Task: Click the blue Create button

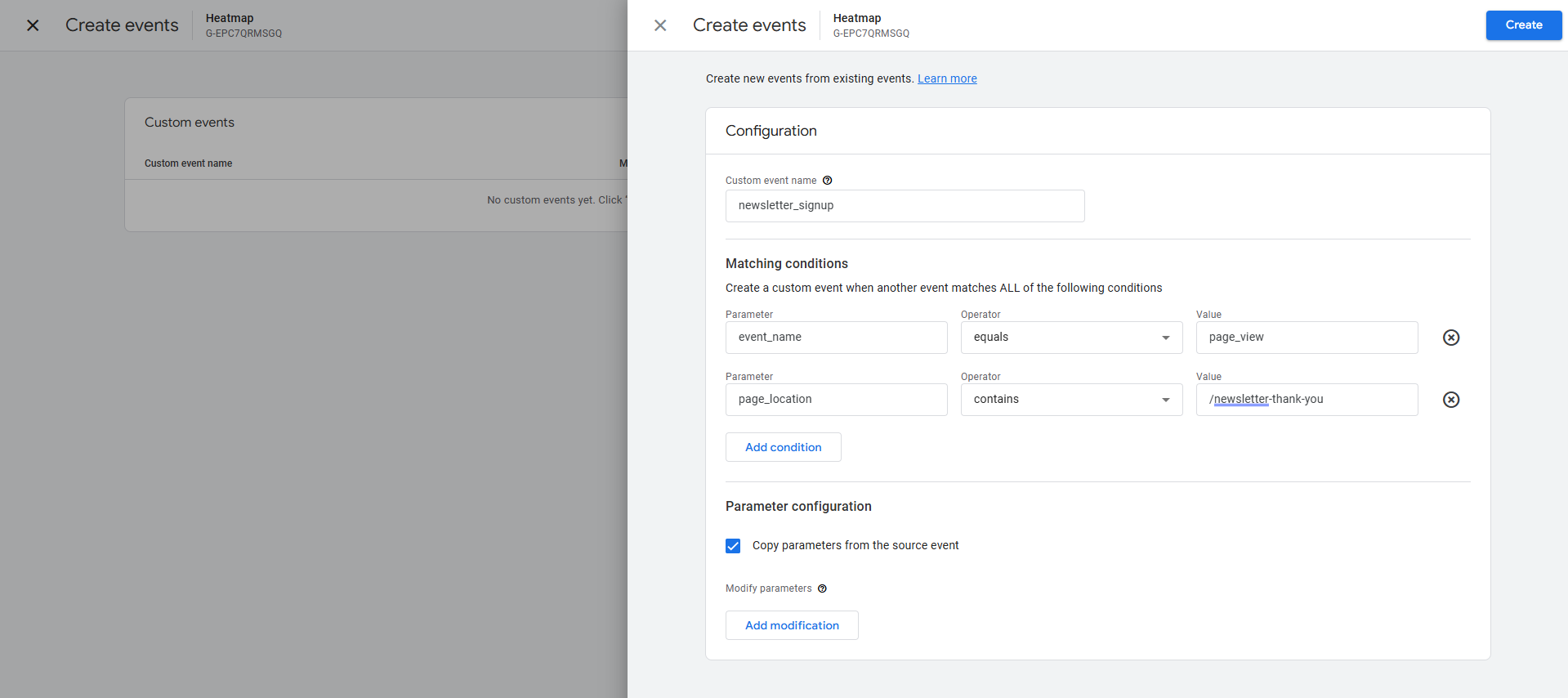Action: [x=1524, y=25]
